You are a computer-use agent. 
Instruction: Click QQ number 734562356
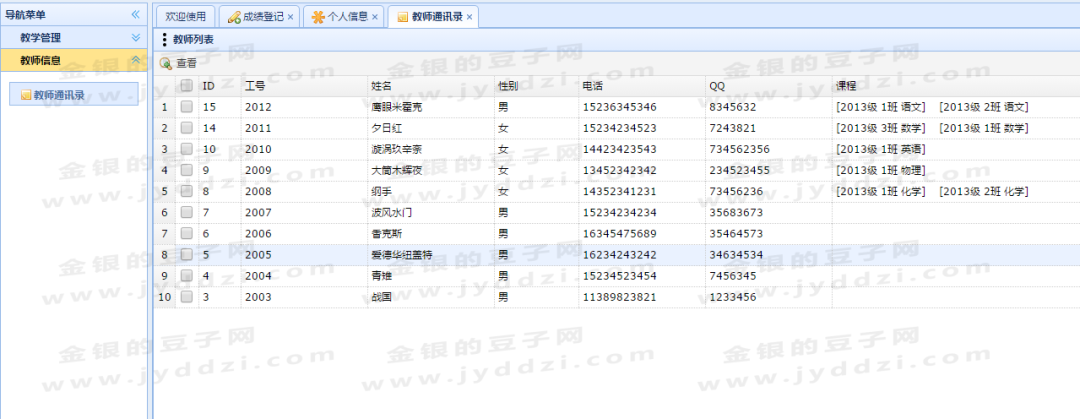click(739, 150)
